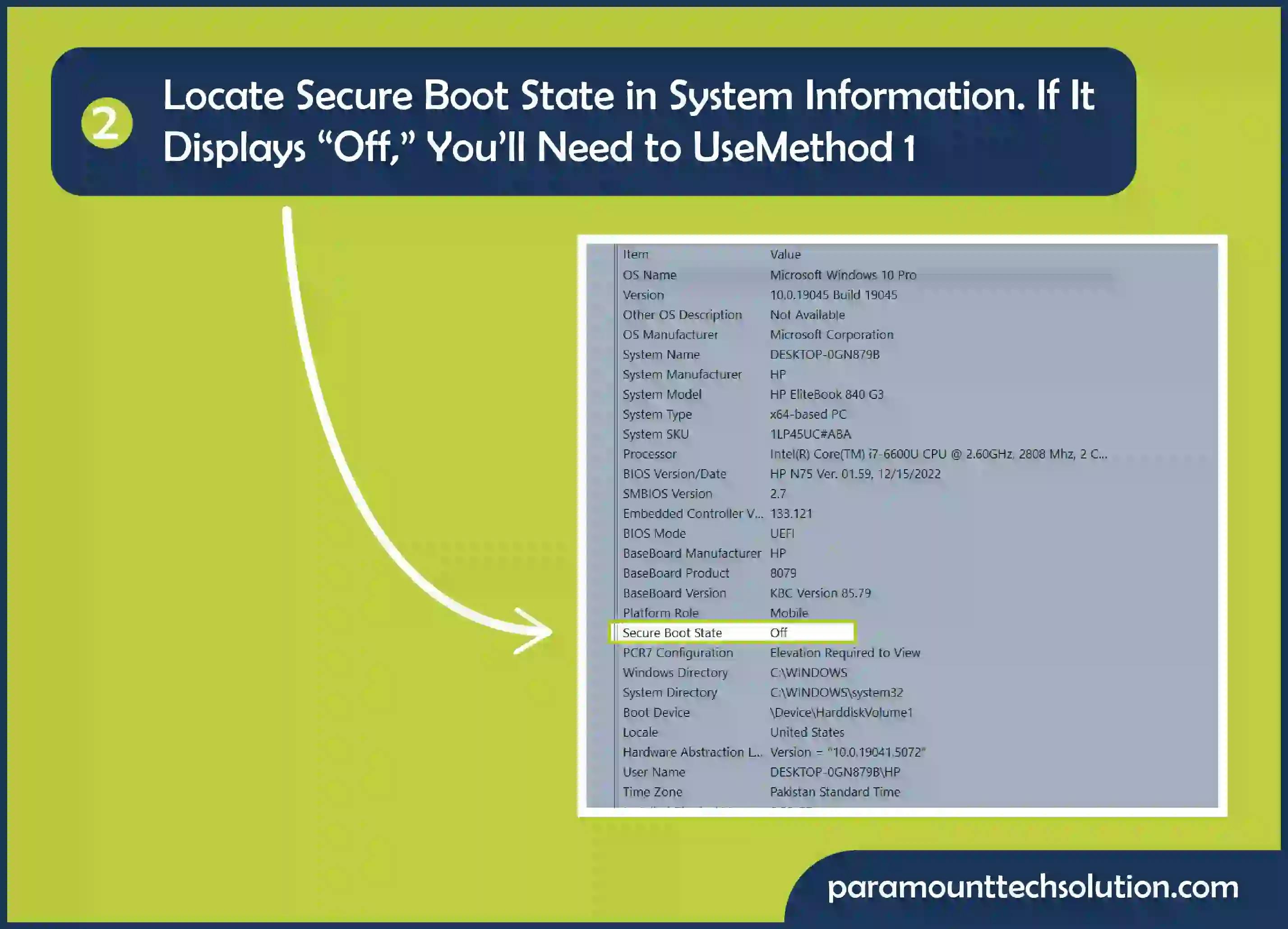This screenshot has height=929, width=1288.
Task: Click the value KBC Version 85.79
Action: (x=820, y=593)
